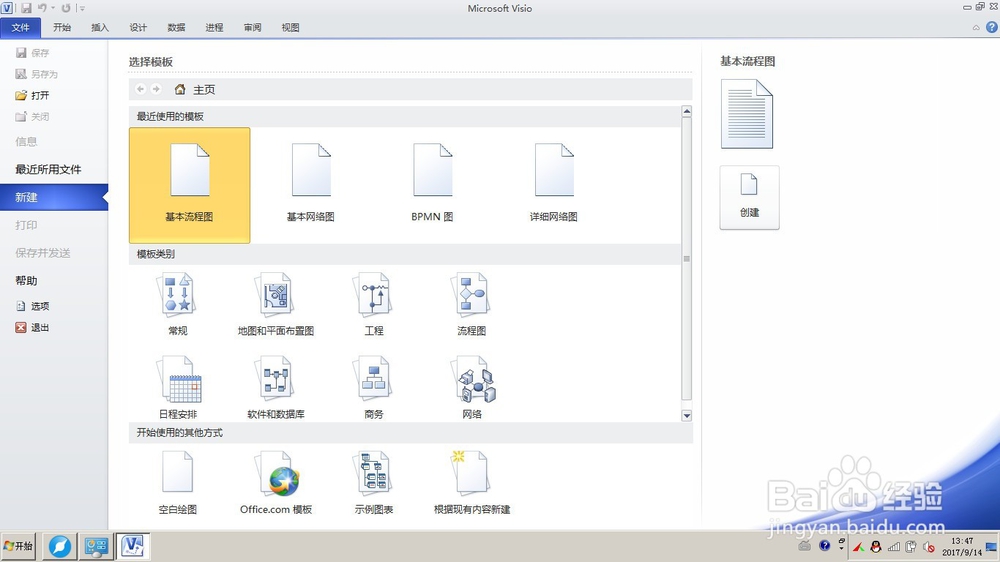
Task: Select the 基本流程图 template
Action: click(x=189, y=185)
